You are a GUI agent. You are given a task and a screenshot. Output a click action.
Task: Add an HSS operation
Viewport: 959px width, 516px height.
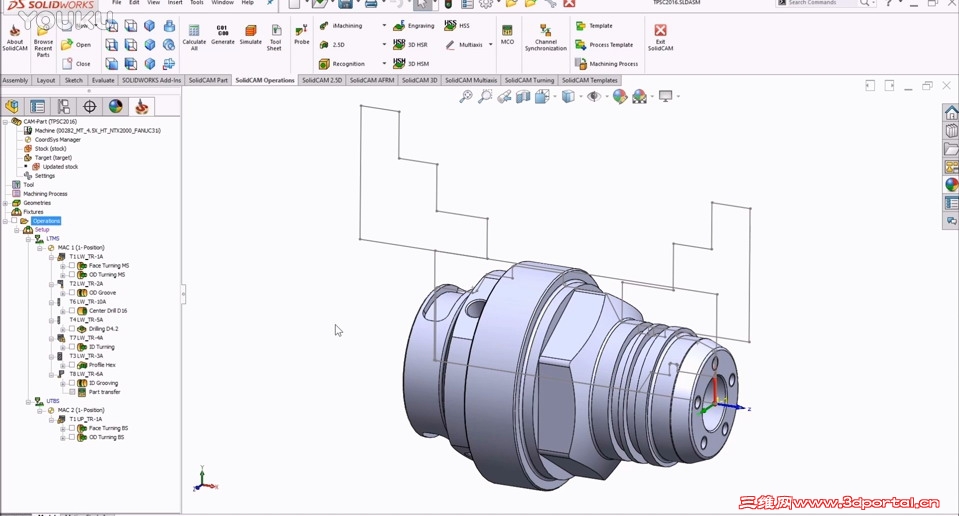click(x=457, y=26)
